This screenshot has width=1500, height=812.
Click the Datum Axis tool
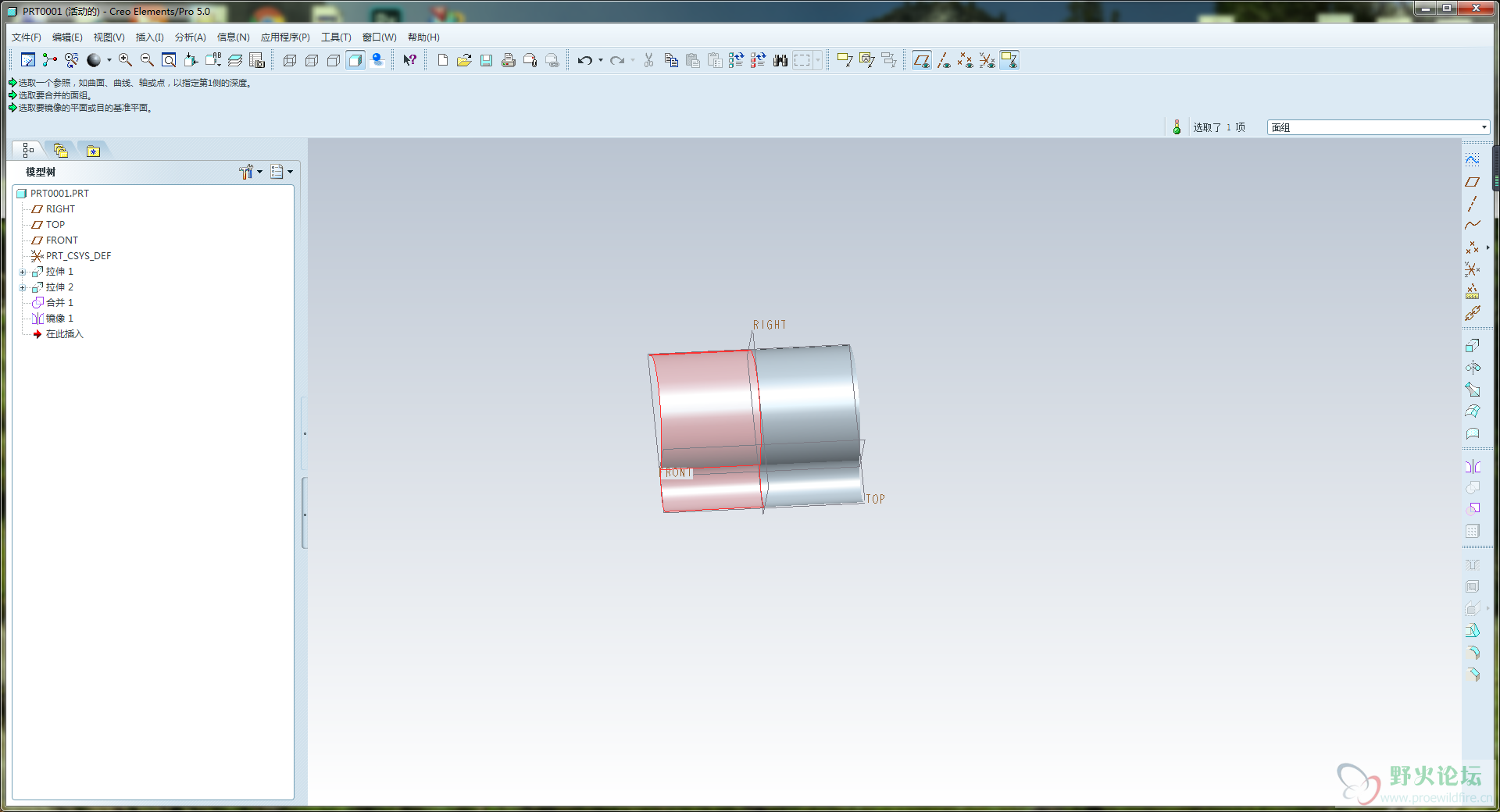(1472, 204)
